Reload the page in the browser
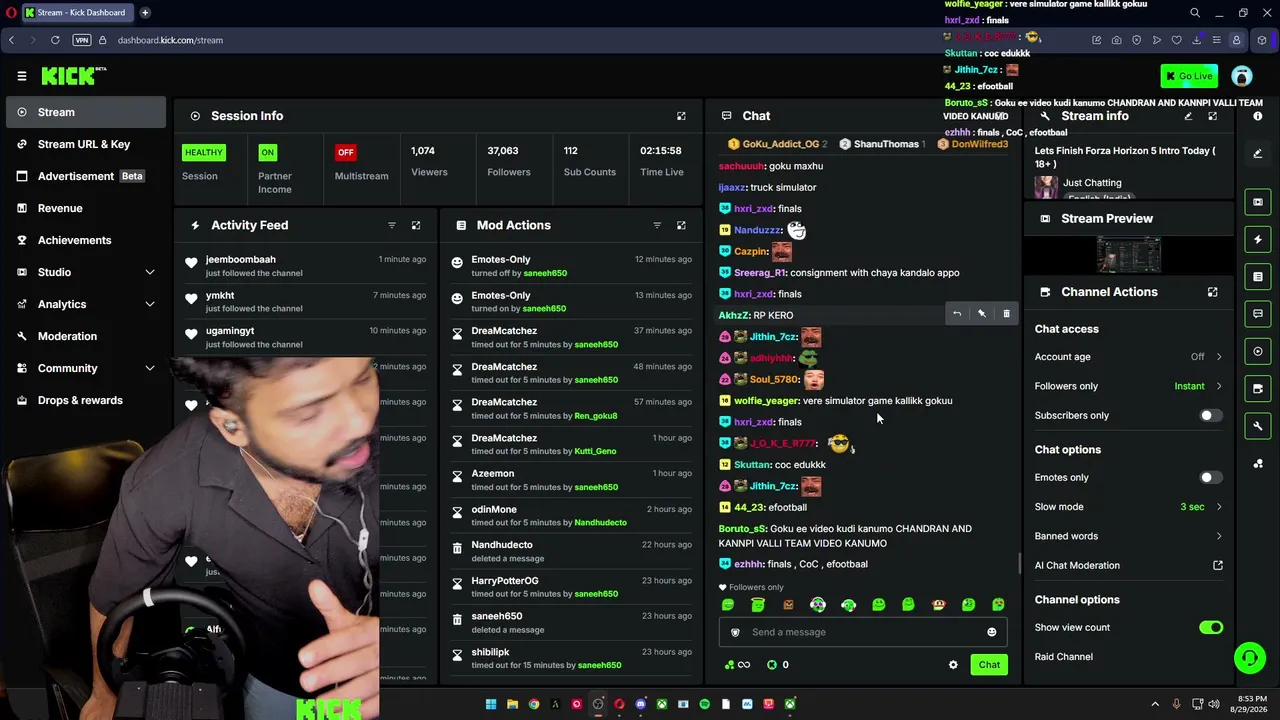This screenshot has height=720, width=1280. click(x=55, y=40)
